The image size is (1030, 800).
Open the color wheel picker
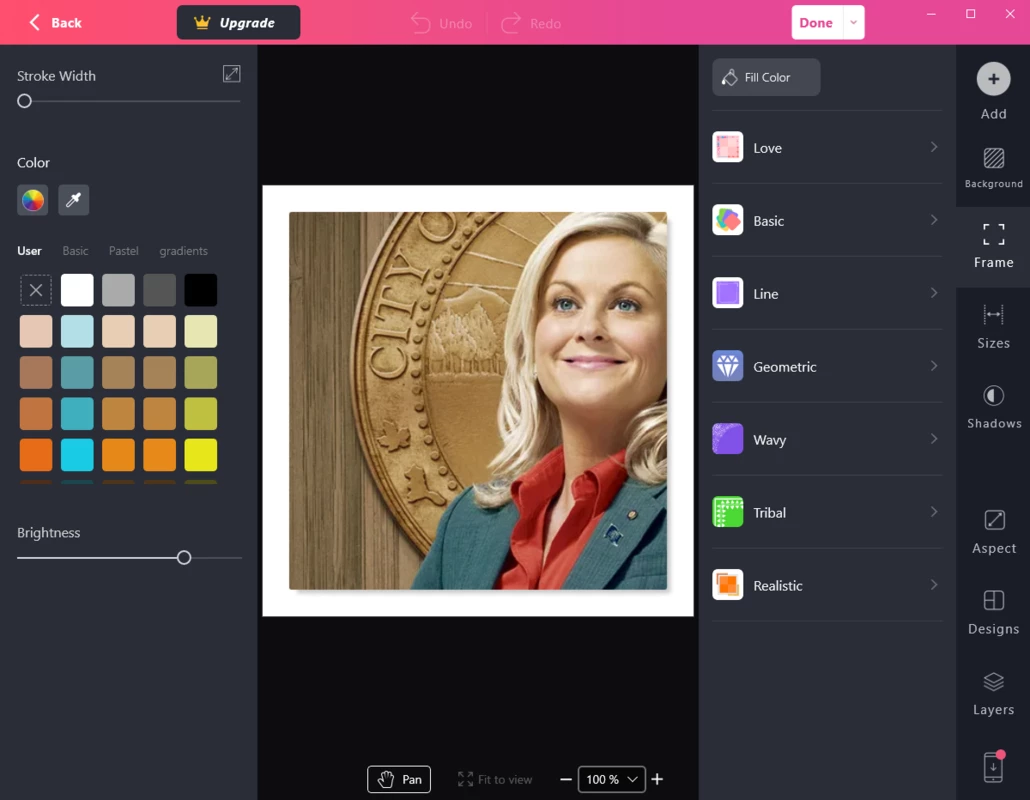pos(32,200)
